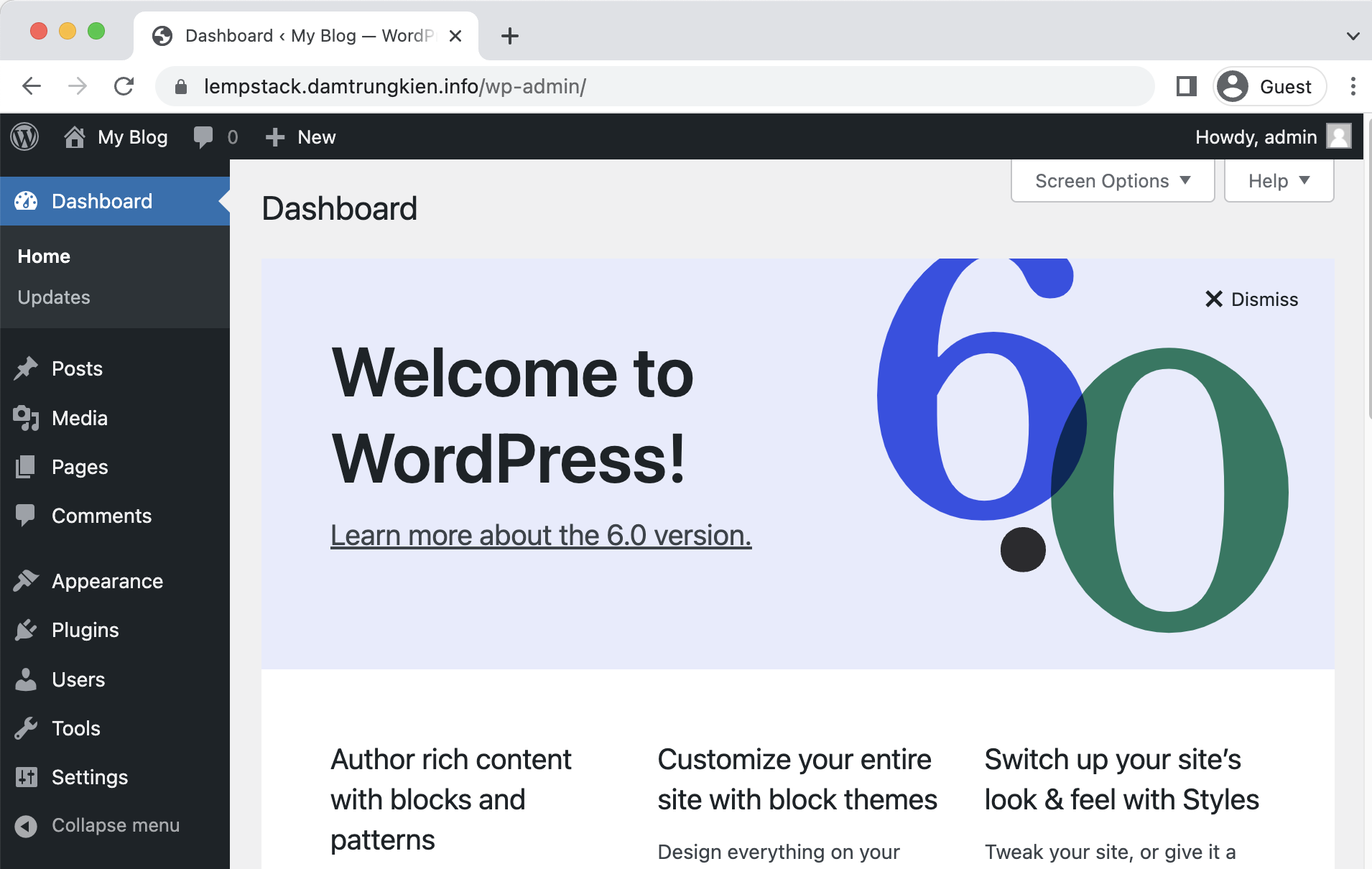This screenshot has height=869, width=1372.
Task: Open the Media menu
Action: 115,418
